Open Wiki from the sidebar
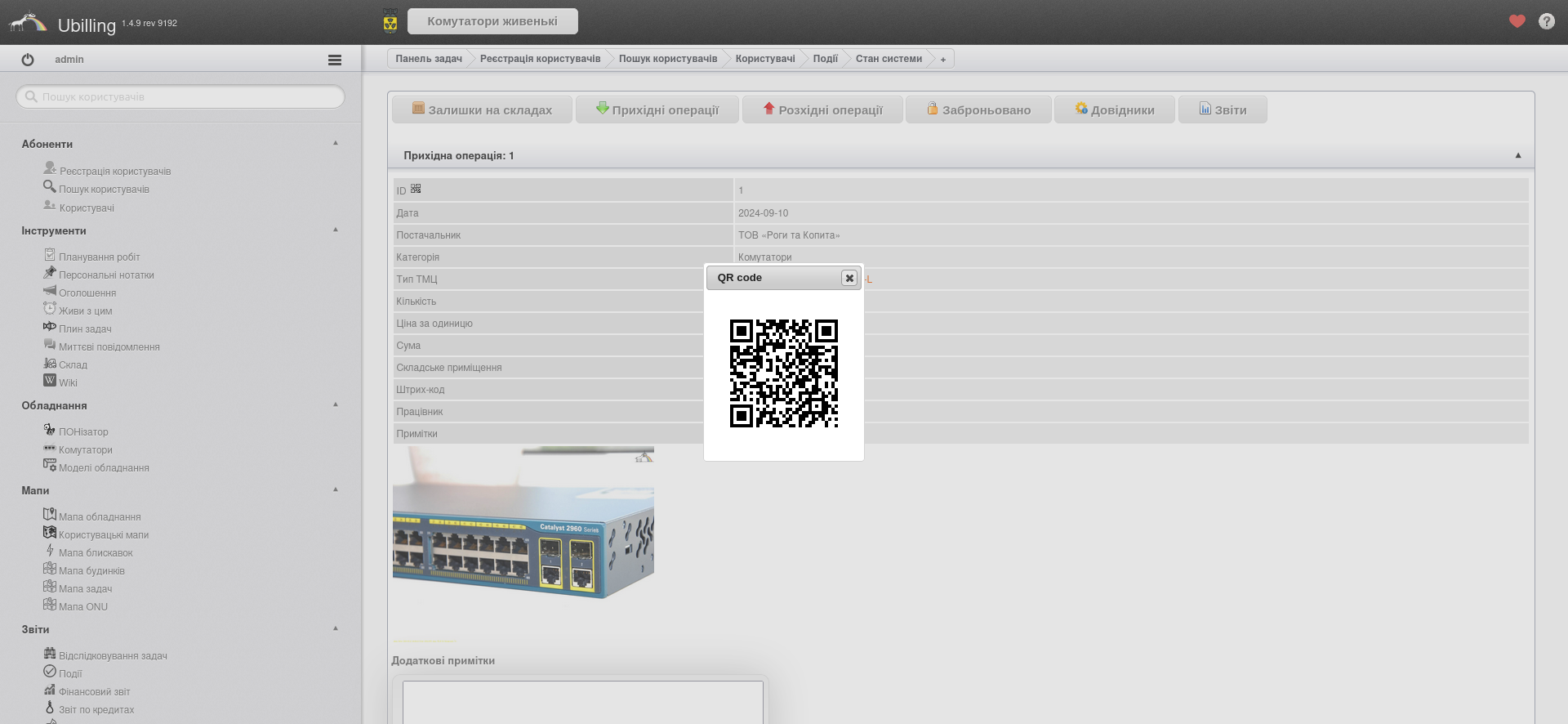Screen dimensions: 1568x724 pyautogui.click(x=68, y=382)
